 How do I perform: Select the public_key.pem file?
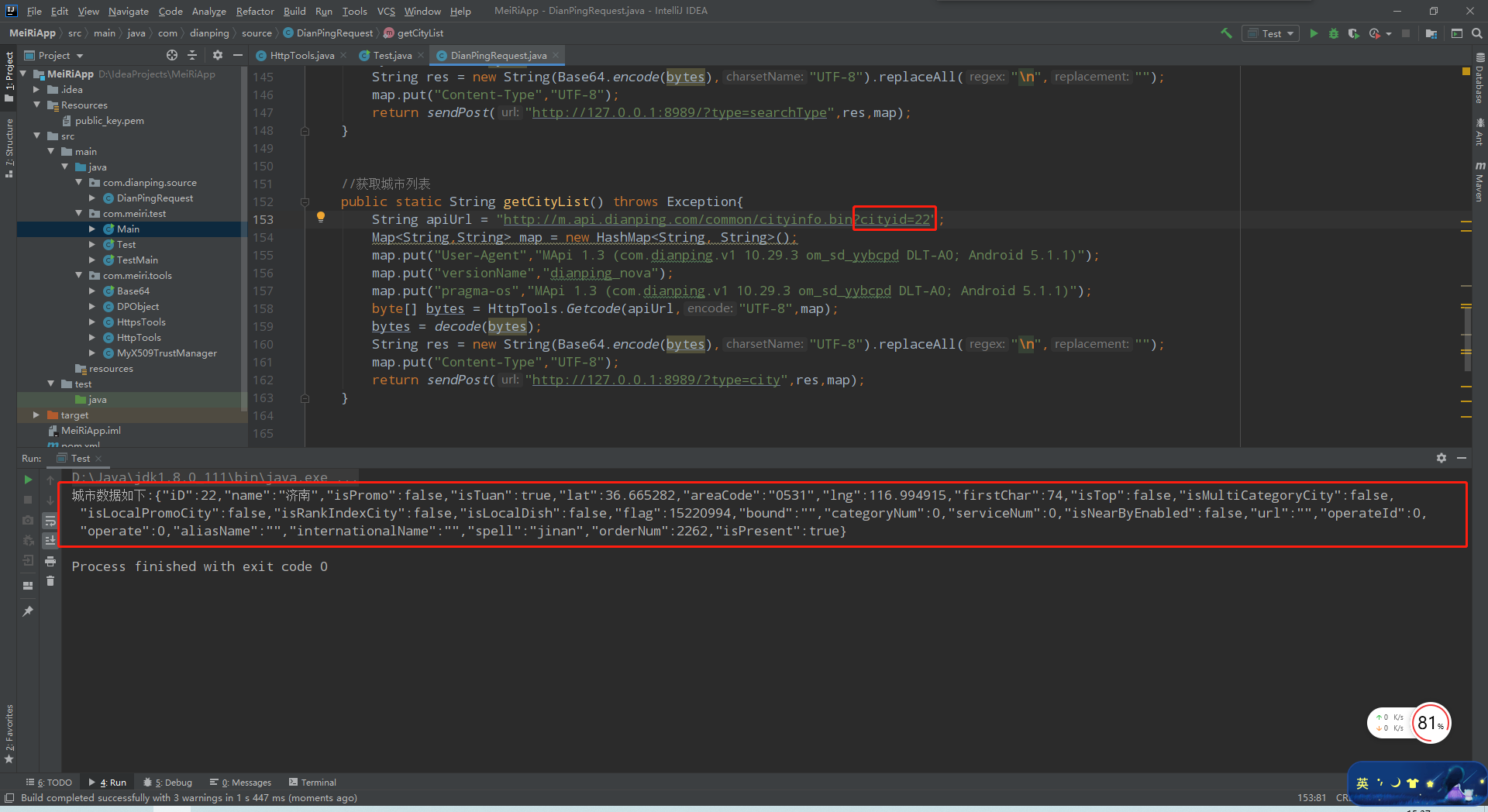109,120
